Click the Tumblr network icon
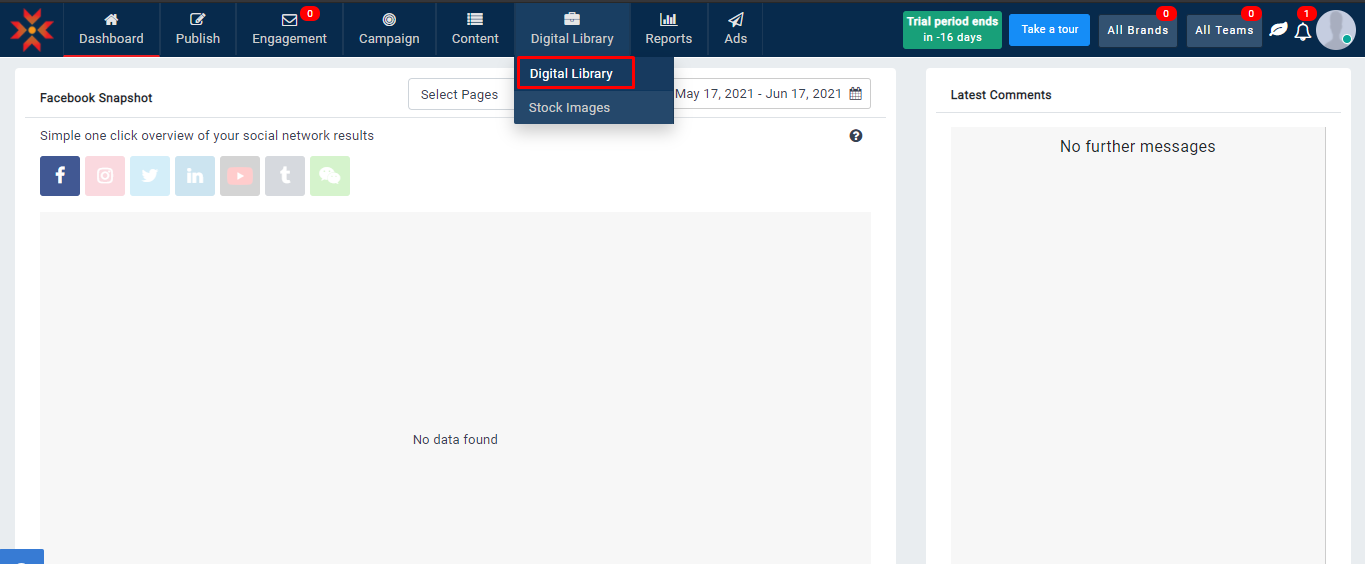Screen dimensions: 1365x564 click(x=285, y=176)
